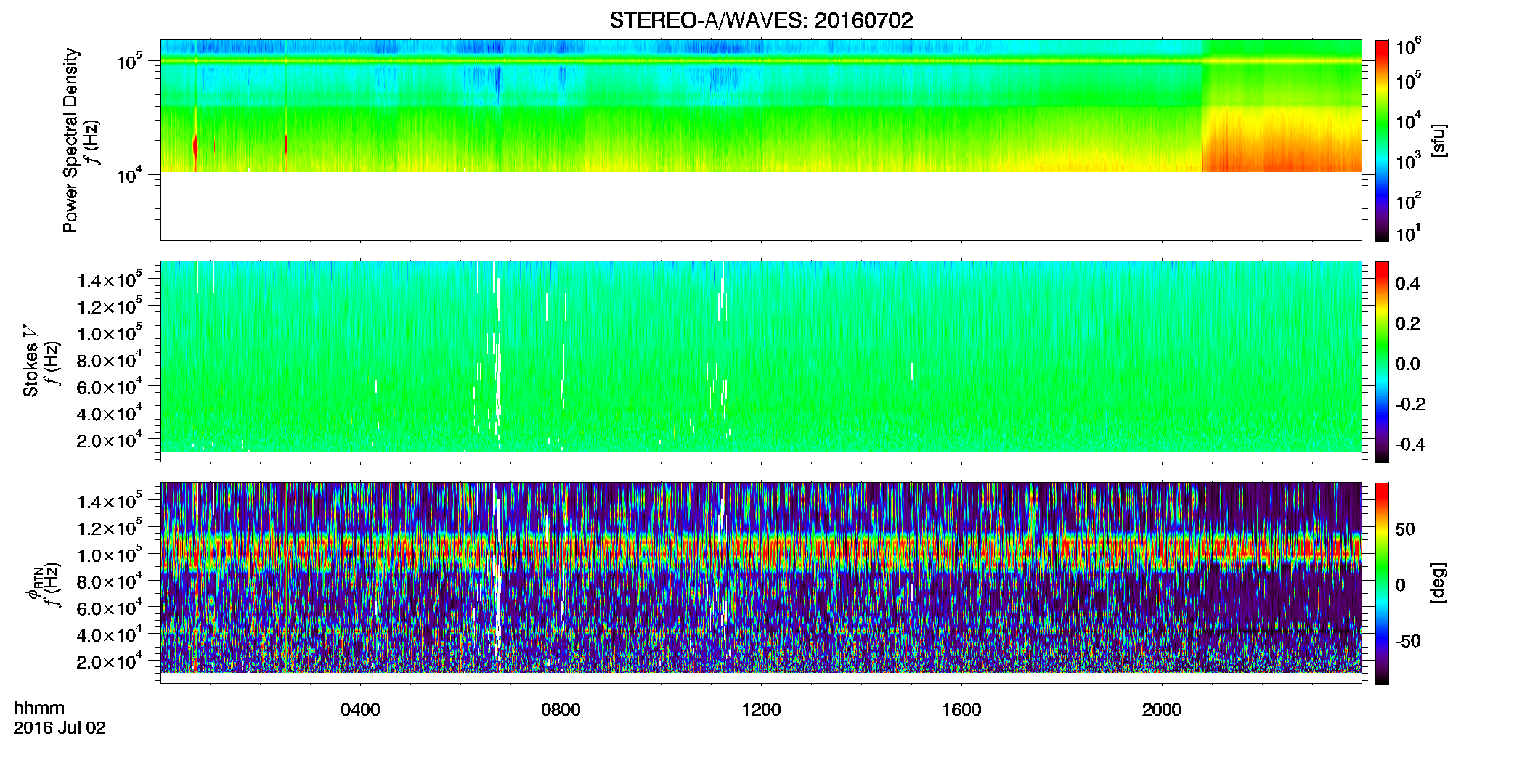Click Stokes V panel's 6.0×10^4 tick label

click(110, 386)
